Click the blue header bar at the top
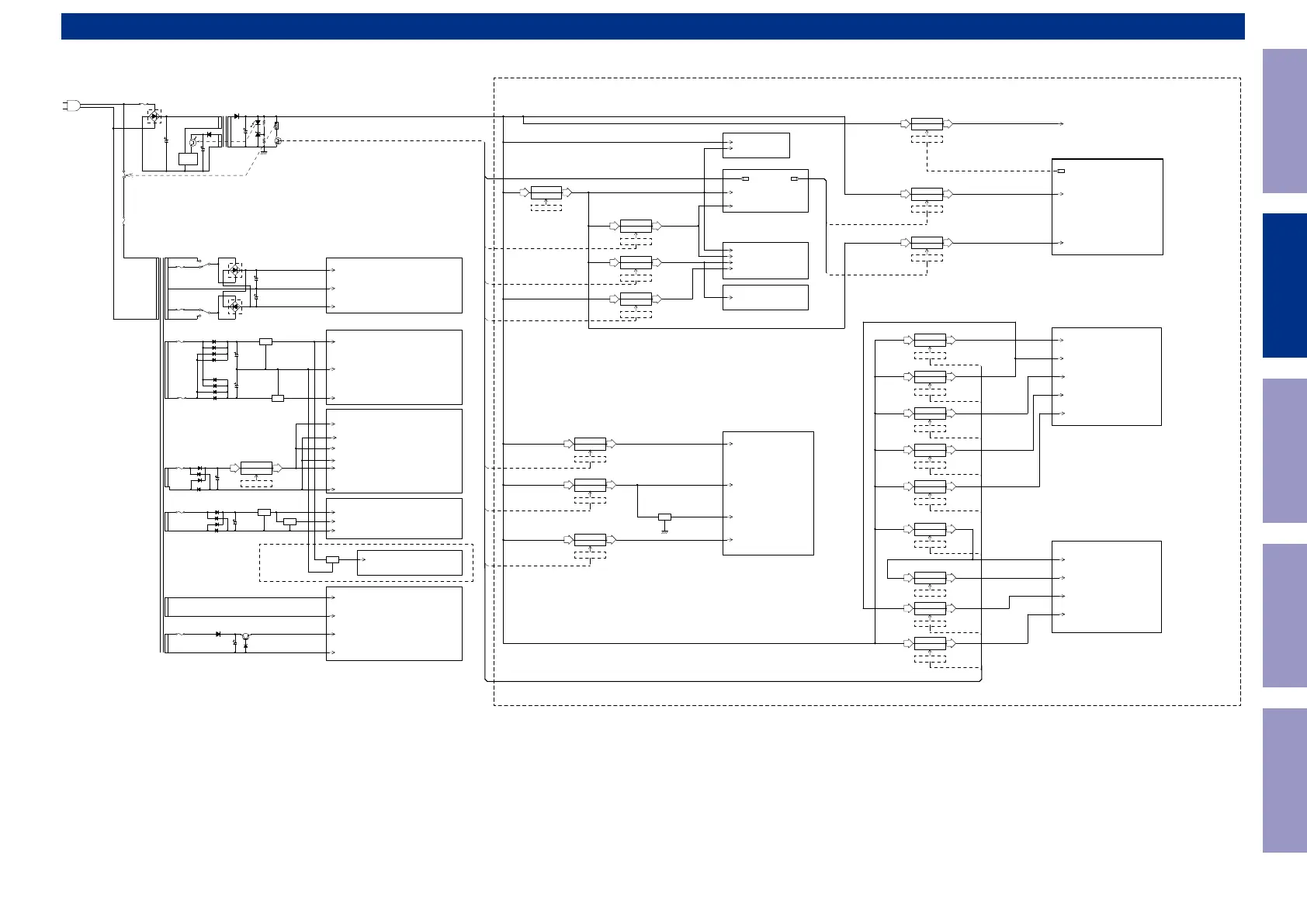 [x=653, y=26]
